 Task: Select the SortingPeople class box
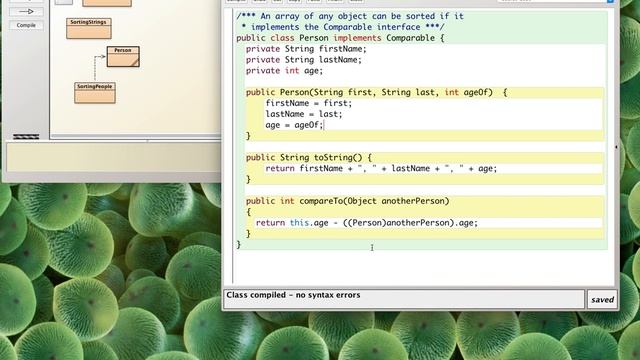95,93
